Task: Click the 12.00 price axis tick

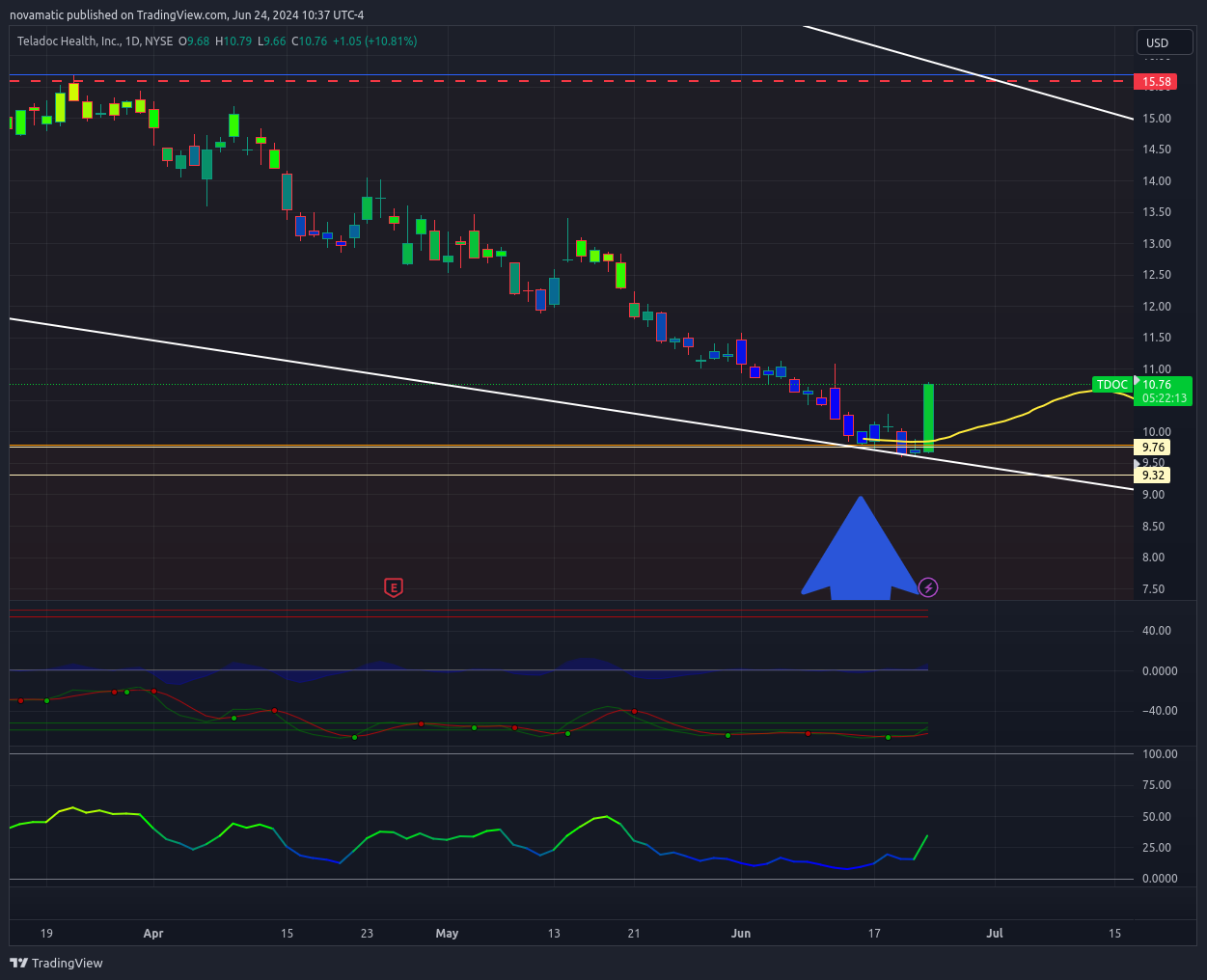Action: click(x=1157, y=307)
